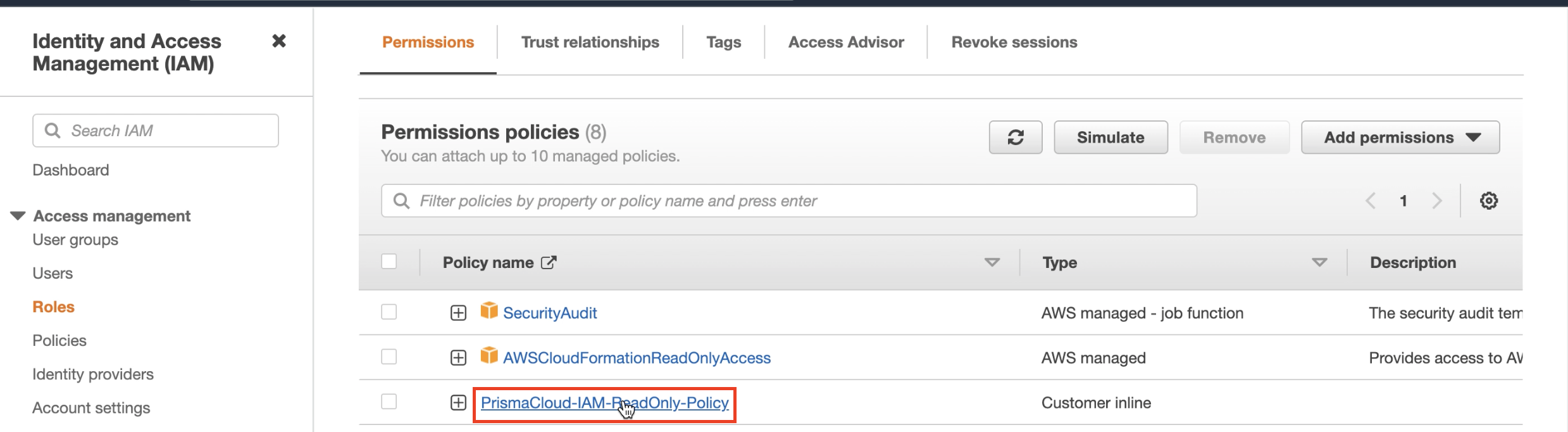The height and width of the screenshot is (432, 1568).
Task: Open the Add permissions dropdown
Action: [1400, 137]
